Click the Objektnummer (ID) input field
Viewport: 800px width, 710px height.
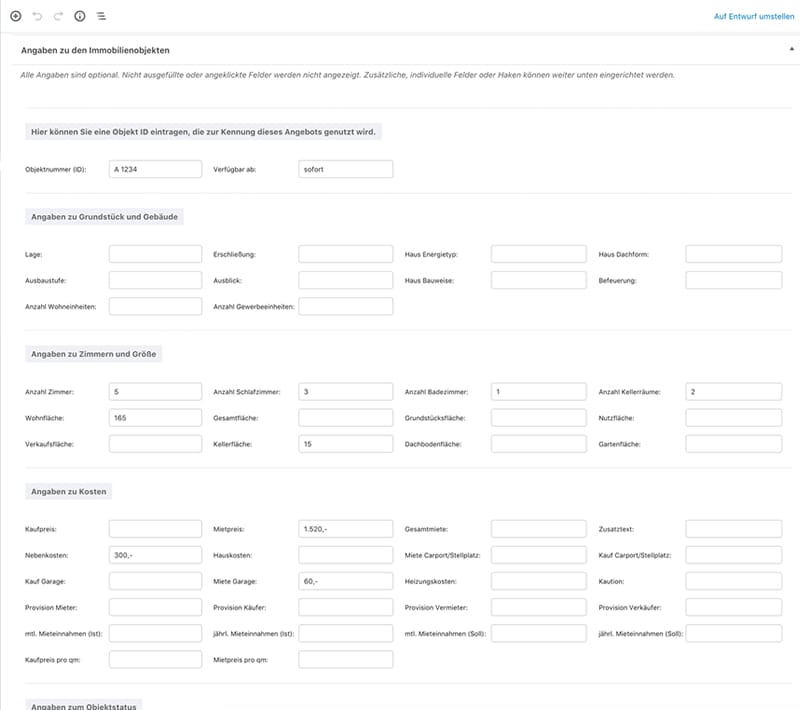pos(155,170)
